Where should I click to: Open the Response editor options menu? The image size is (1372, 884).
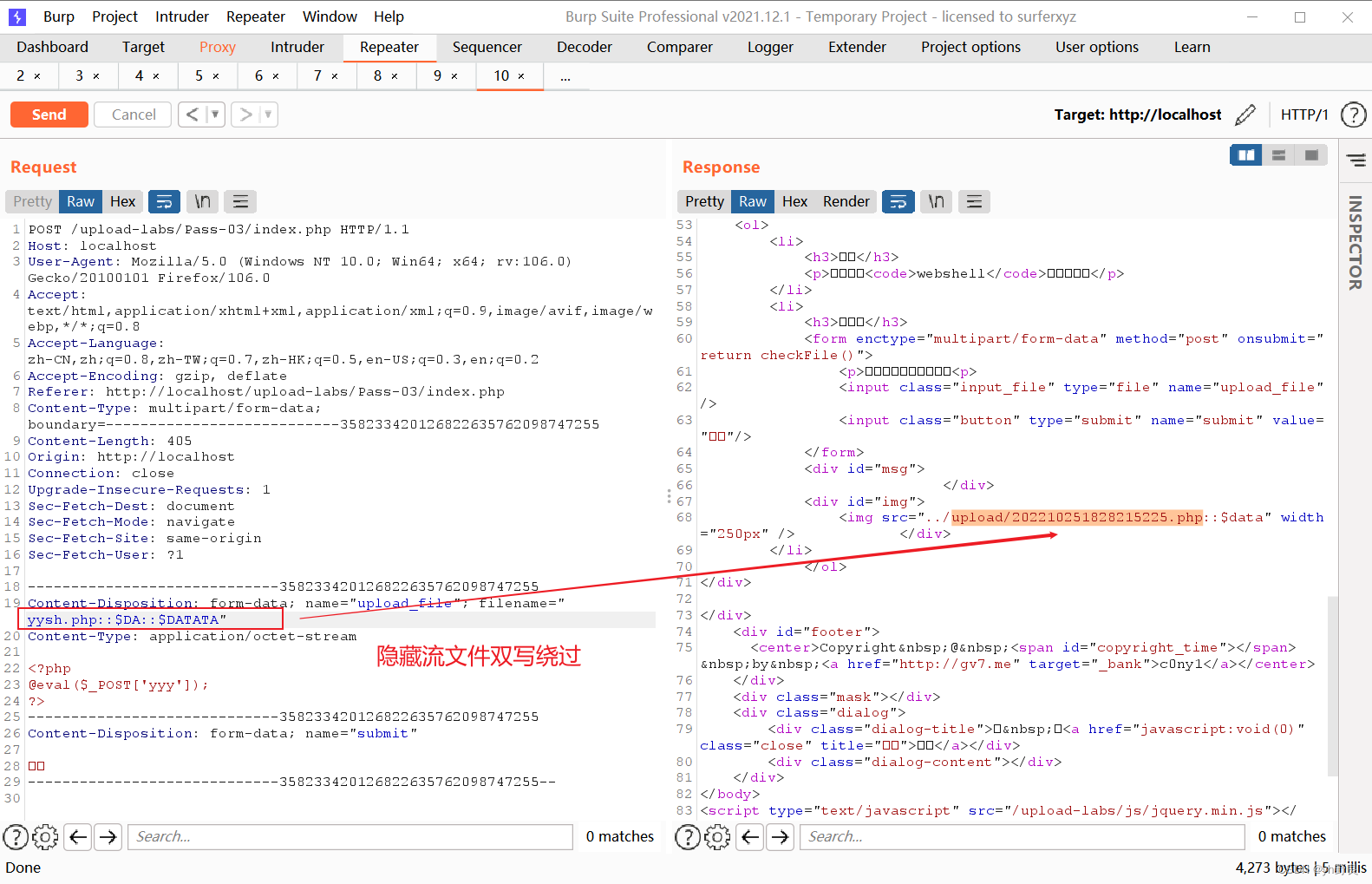(x=974, y=201)
